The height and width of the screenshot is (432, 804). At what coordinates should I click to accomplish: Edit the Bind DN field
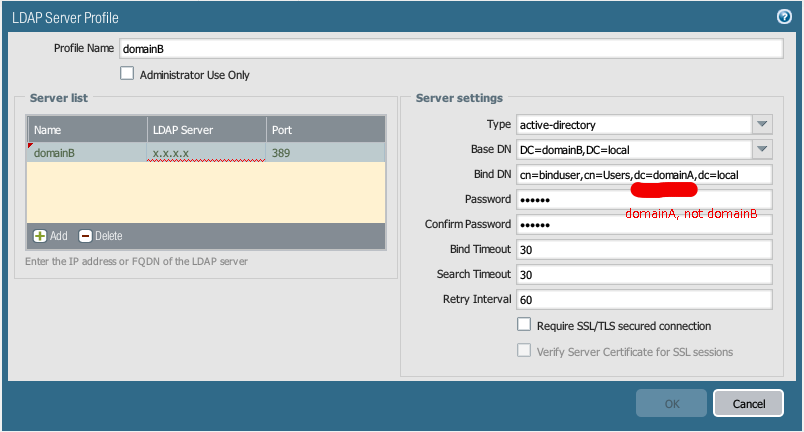[x=644, y=174]
